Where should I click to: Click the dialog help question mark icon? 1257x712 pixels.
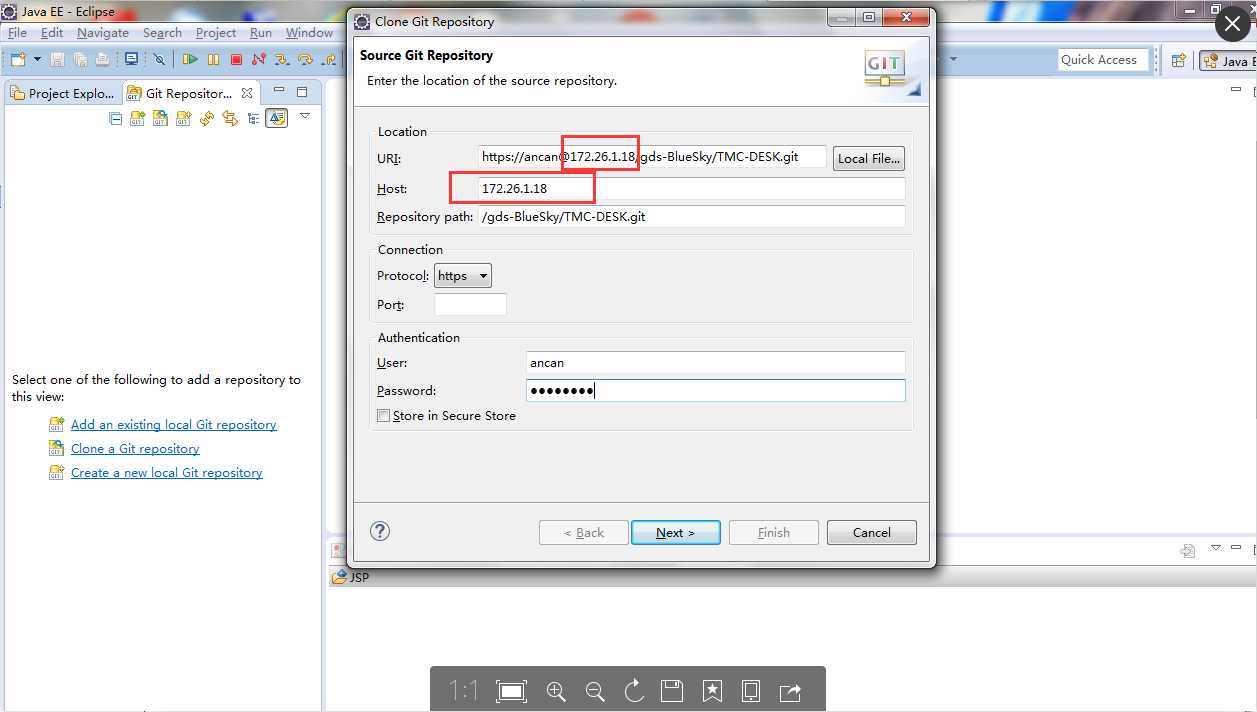pos(380,531)
